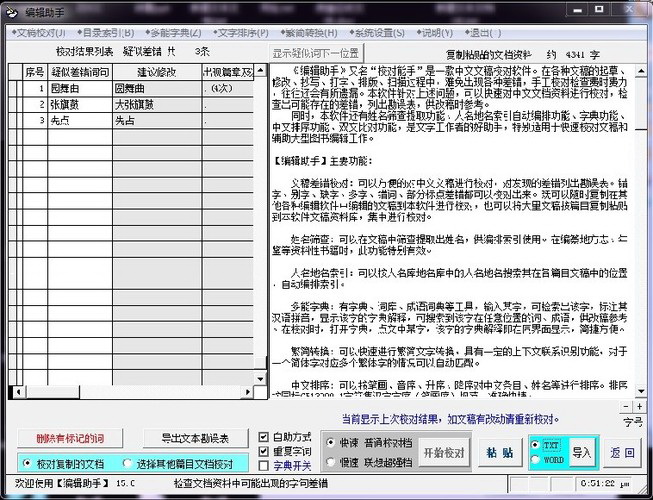653x500 pixels.
Task: Click the 返回 button
Action: tap(623, 453)
